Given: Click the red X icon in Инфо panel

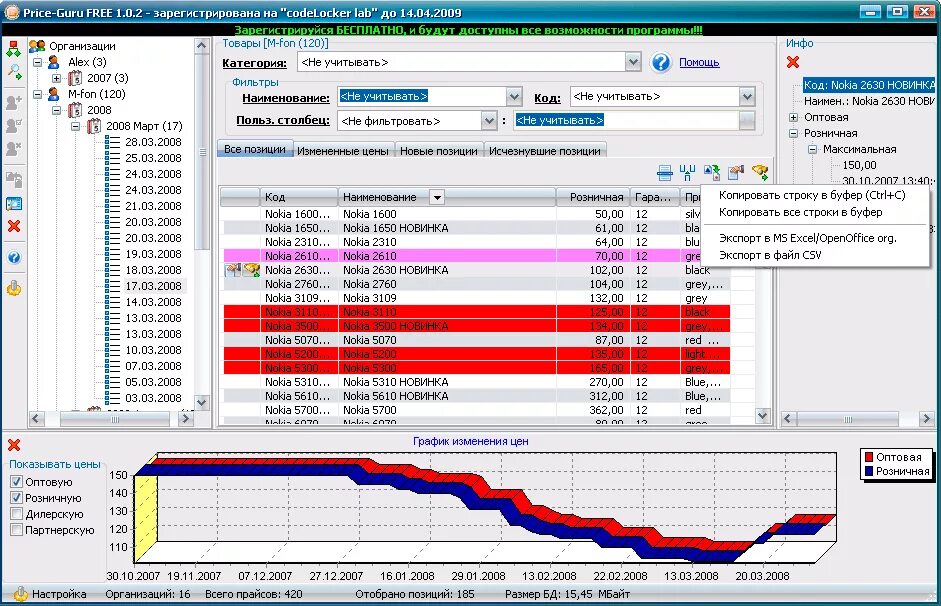Looking at the screenshot, I should 793,62.
